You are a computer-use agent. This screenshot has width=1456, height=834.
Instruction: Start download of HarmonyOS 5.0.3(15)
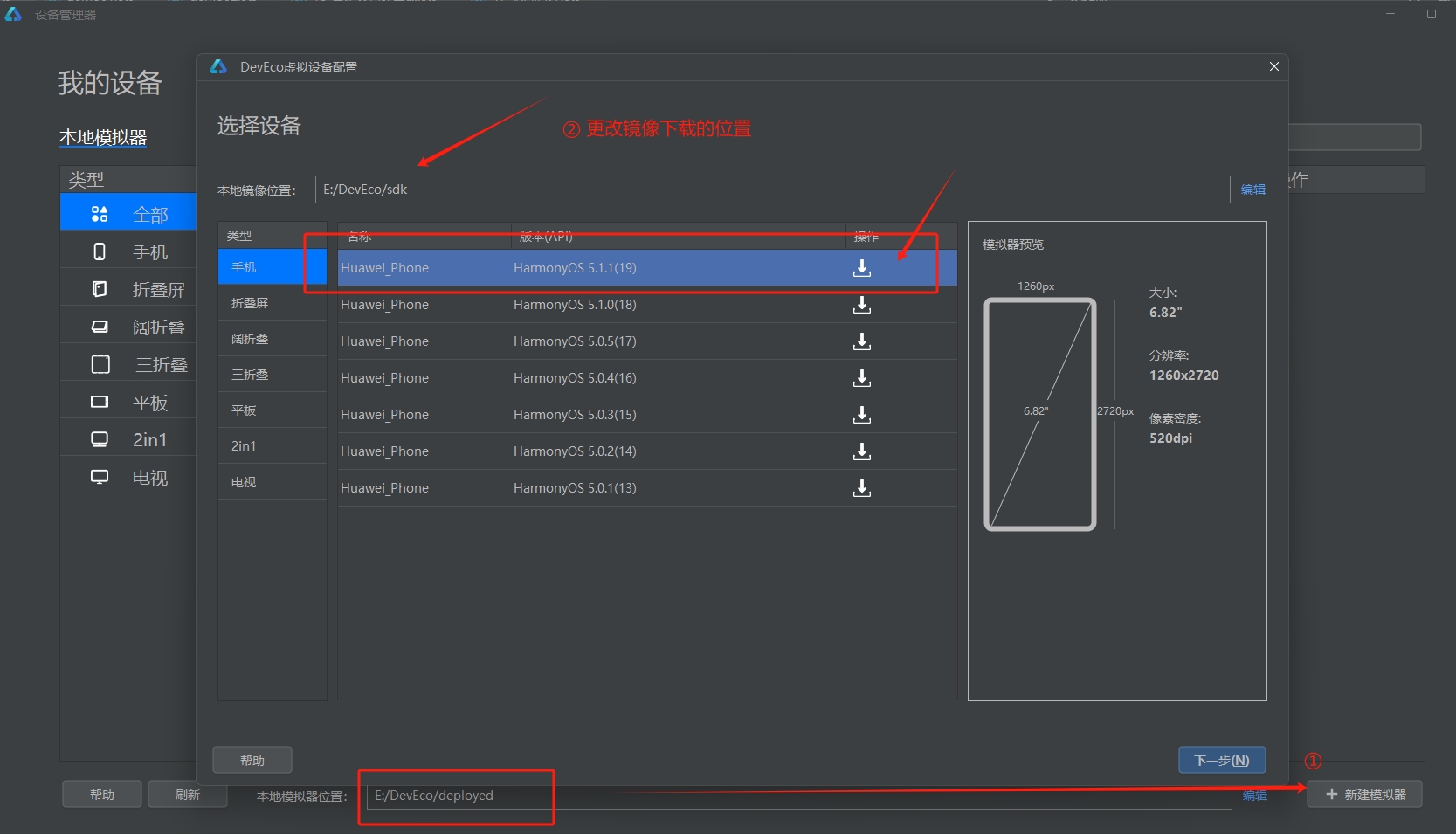point(861,415)
